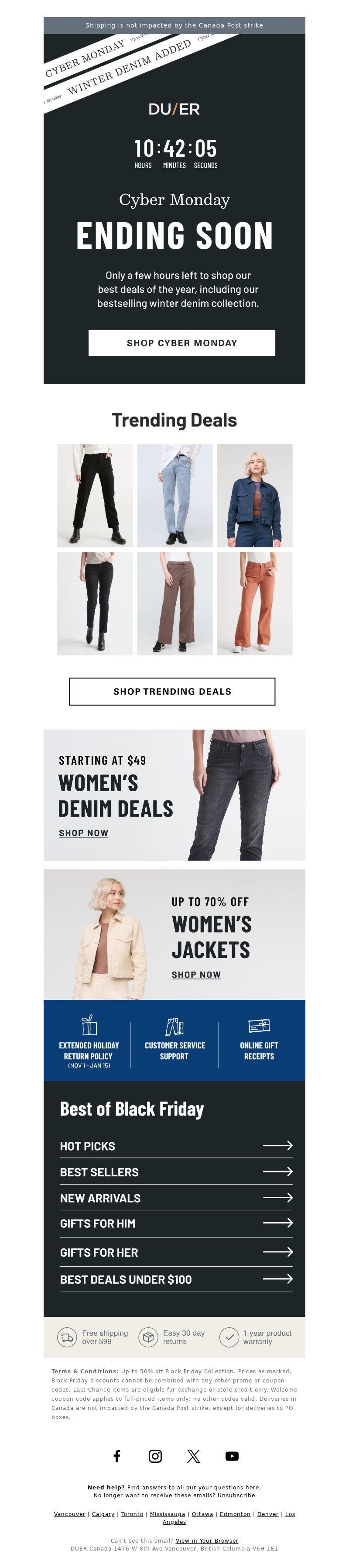Open the Facebook social icon
Viewport: 349px width, 1568px height.
[117, 1455]
